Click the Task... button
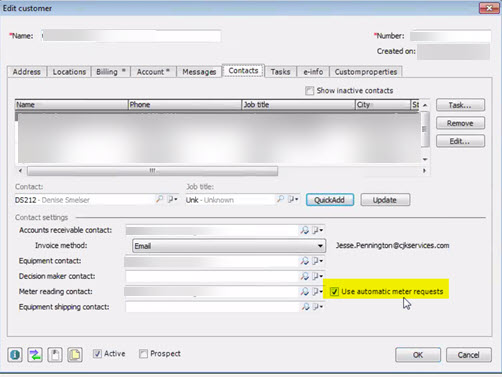Viewport: 502px width, 377px height. [x=460, y=105]
